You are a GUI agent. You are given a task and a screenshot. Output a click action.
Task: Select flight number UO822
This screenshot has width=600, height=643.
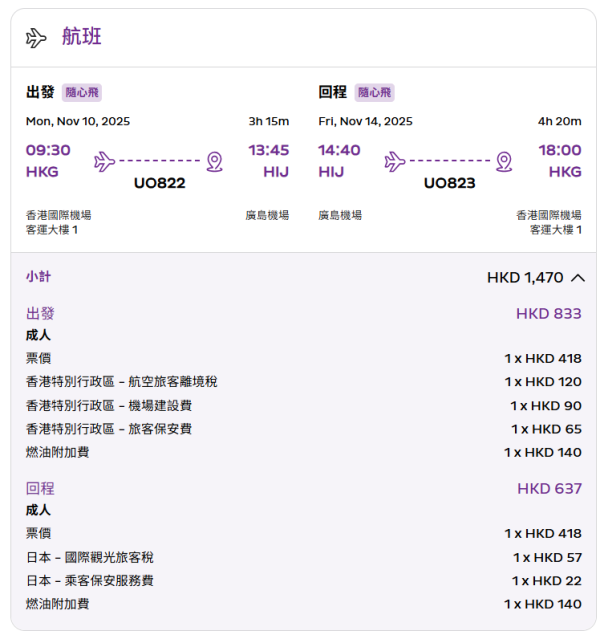pos(160,183)
